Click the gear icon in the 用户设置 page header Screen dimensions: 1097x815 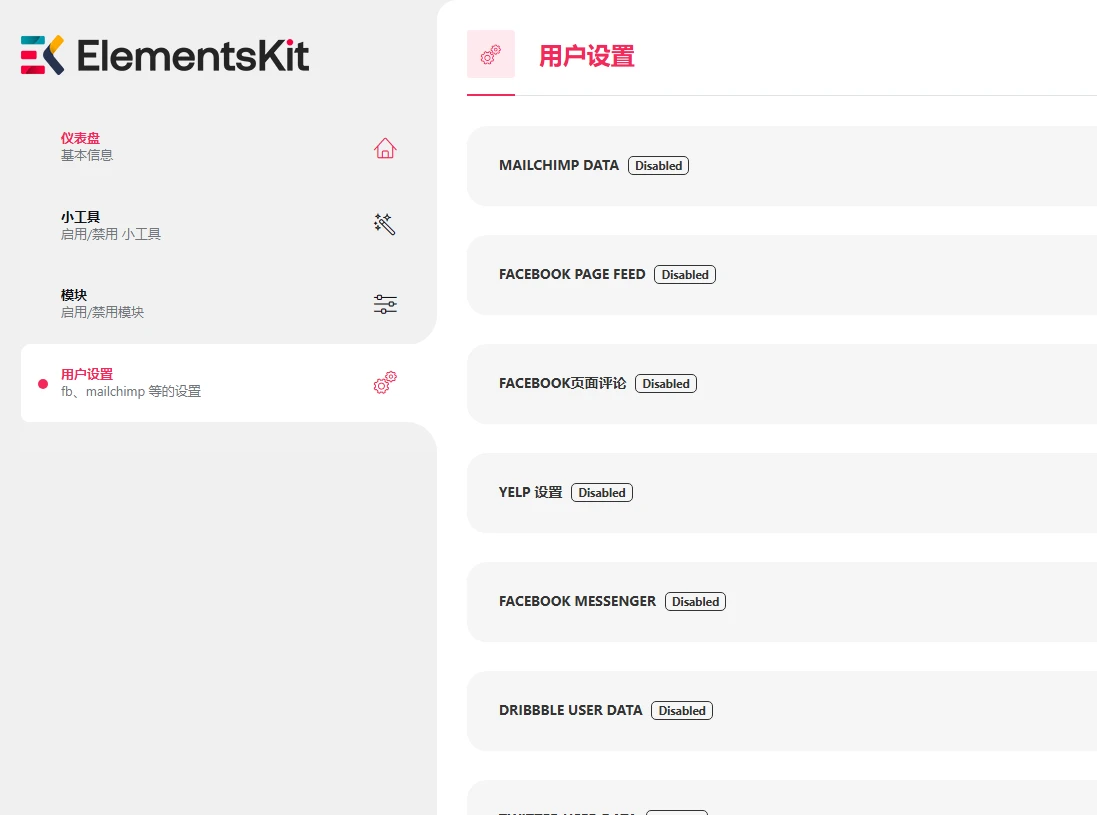click(490, 54)
